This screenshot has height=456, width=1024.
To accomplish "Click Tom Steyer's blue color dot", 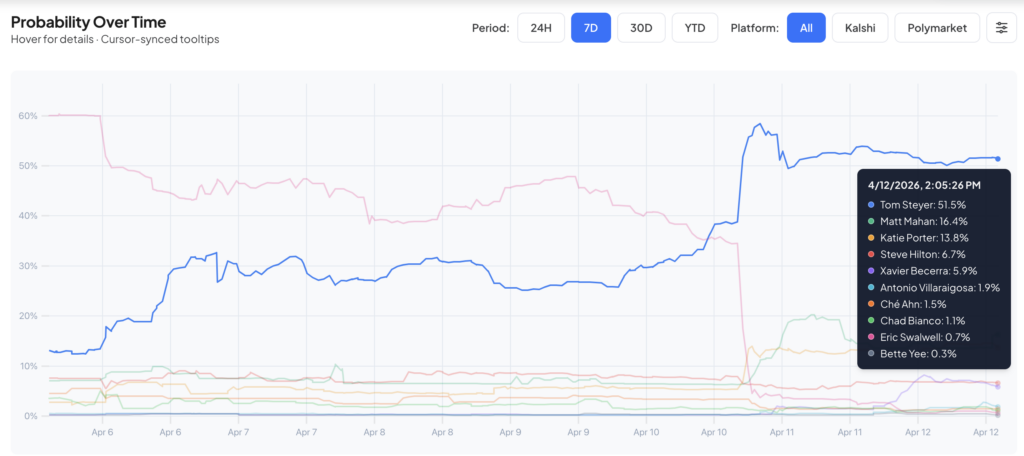I will [871, 204].
